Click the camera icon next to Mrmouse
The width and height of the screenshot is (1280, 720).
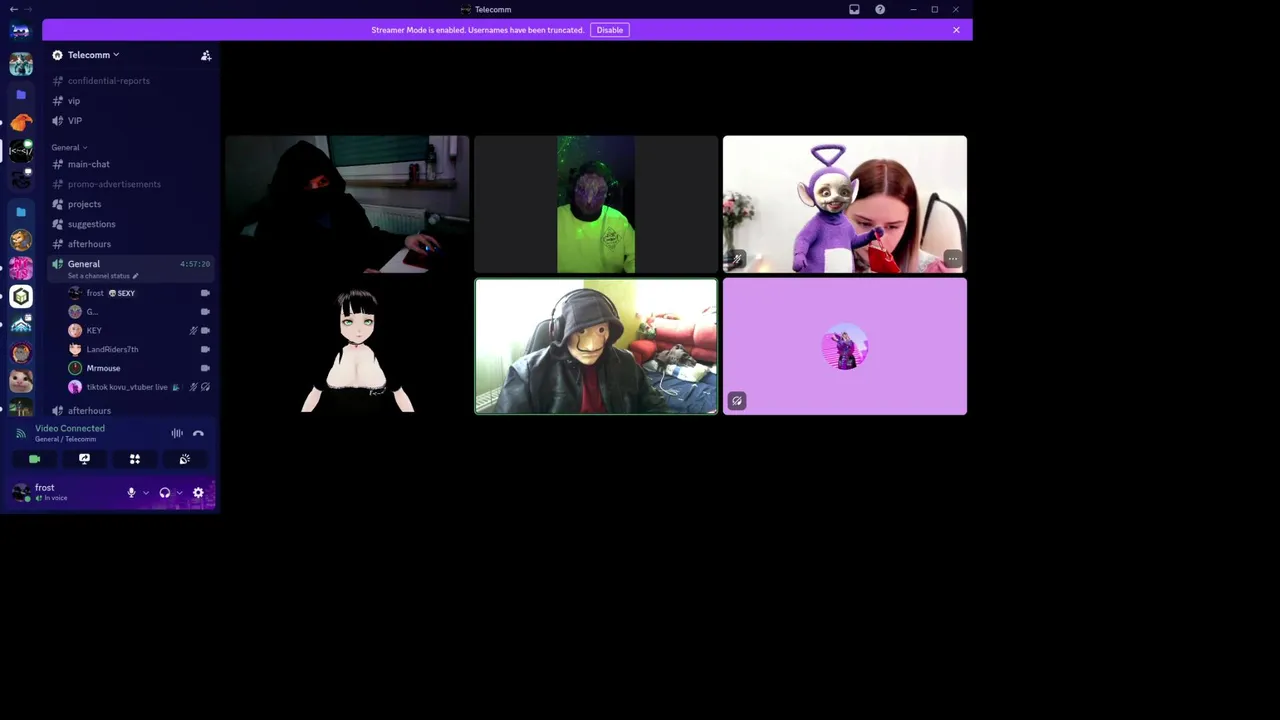coord(205,368)
